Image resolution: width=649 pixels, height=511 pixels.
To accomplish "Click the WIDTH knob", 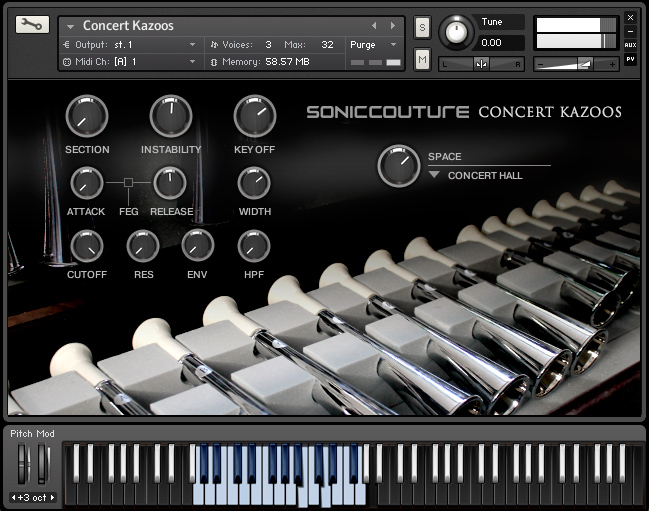I will tap(254, 183).
